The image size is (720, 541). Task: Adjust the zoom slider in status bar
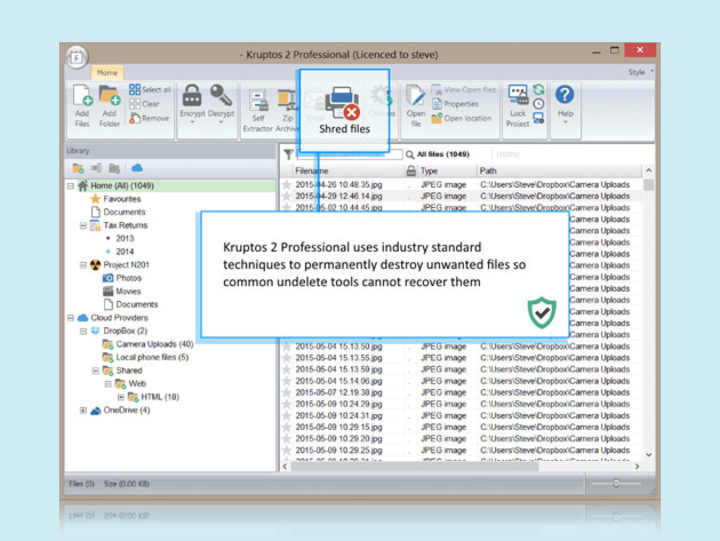click(615, 483)
